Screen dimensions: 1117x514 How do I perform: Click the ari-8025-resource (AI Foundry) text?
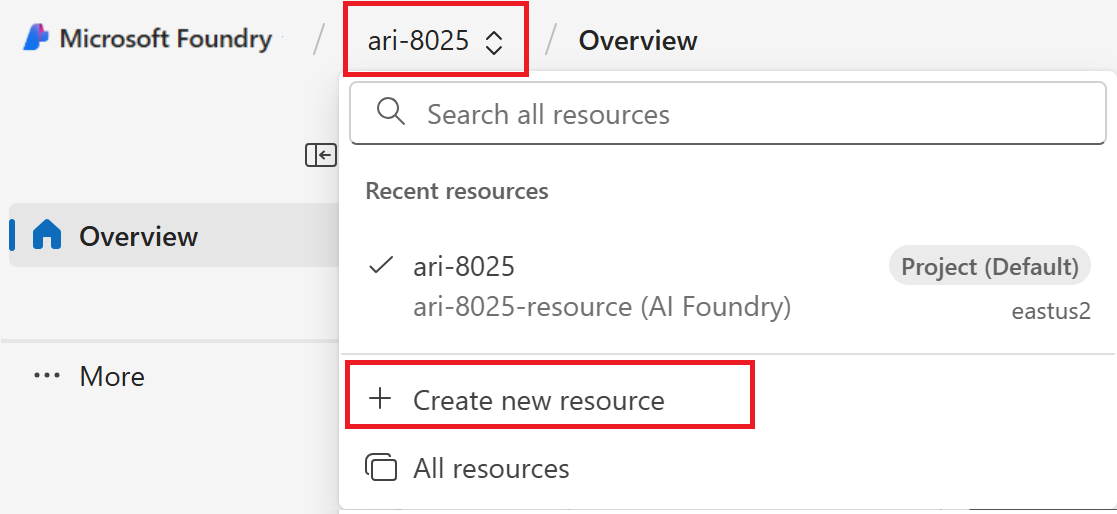[x=602, y=307]
